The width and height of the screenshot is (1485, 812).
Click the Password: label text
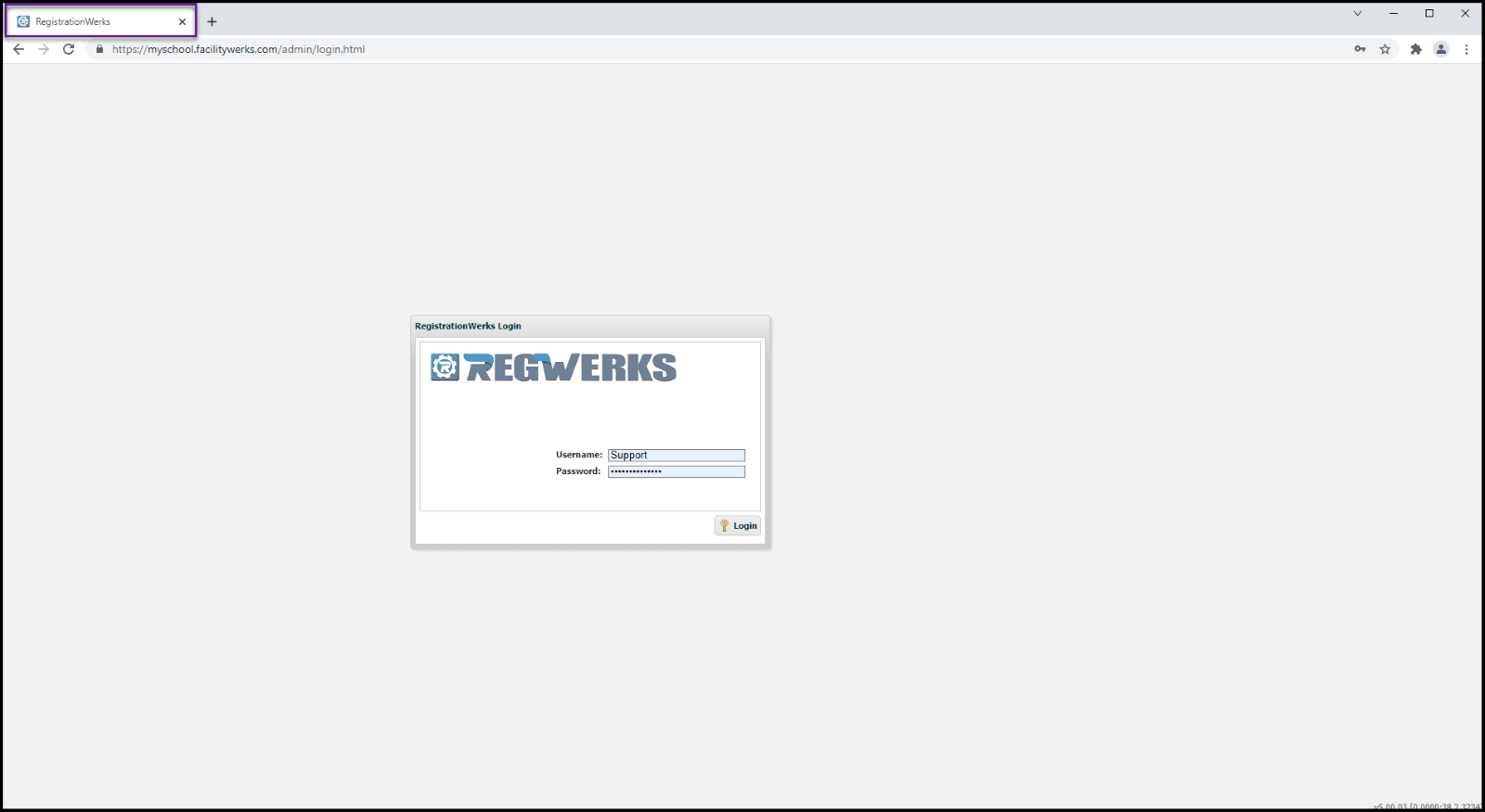578,471
